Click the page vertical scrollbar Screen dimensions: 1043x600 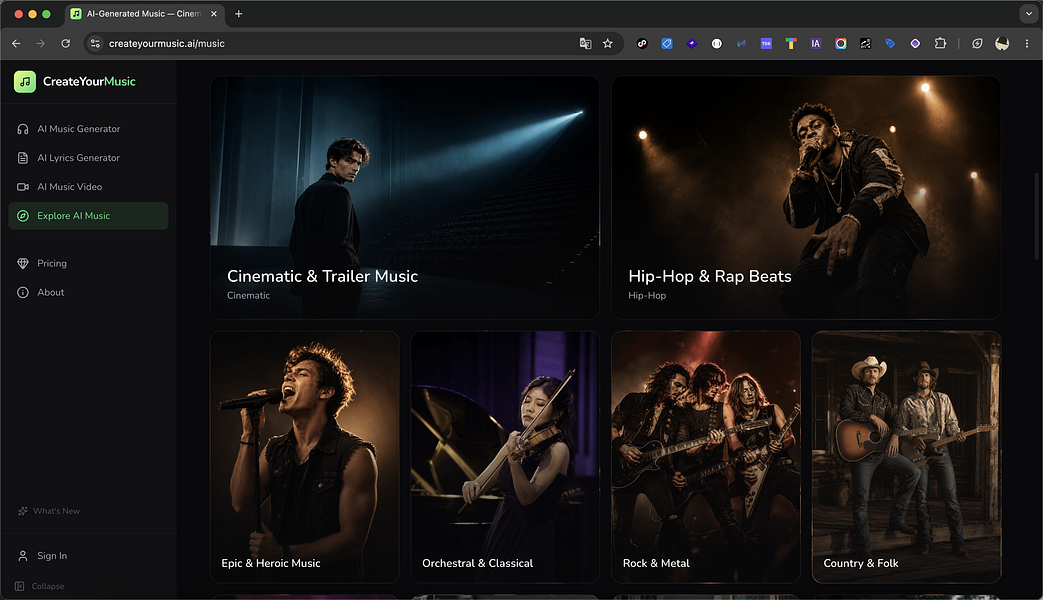click(1037, 216)
